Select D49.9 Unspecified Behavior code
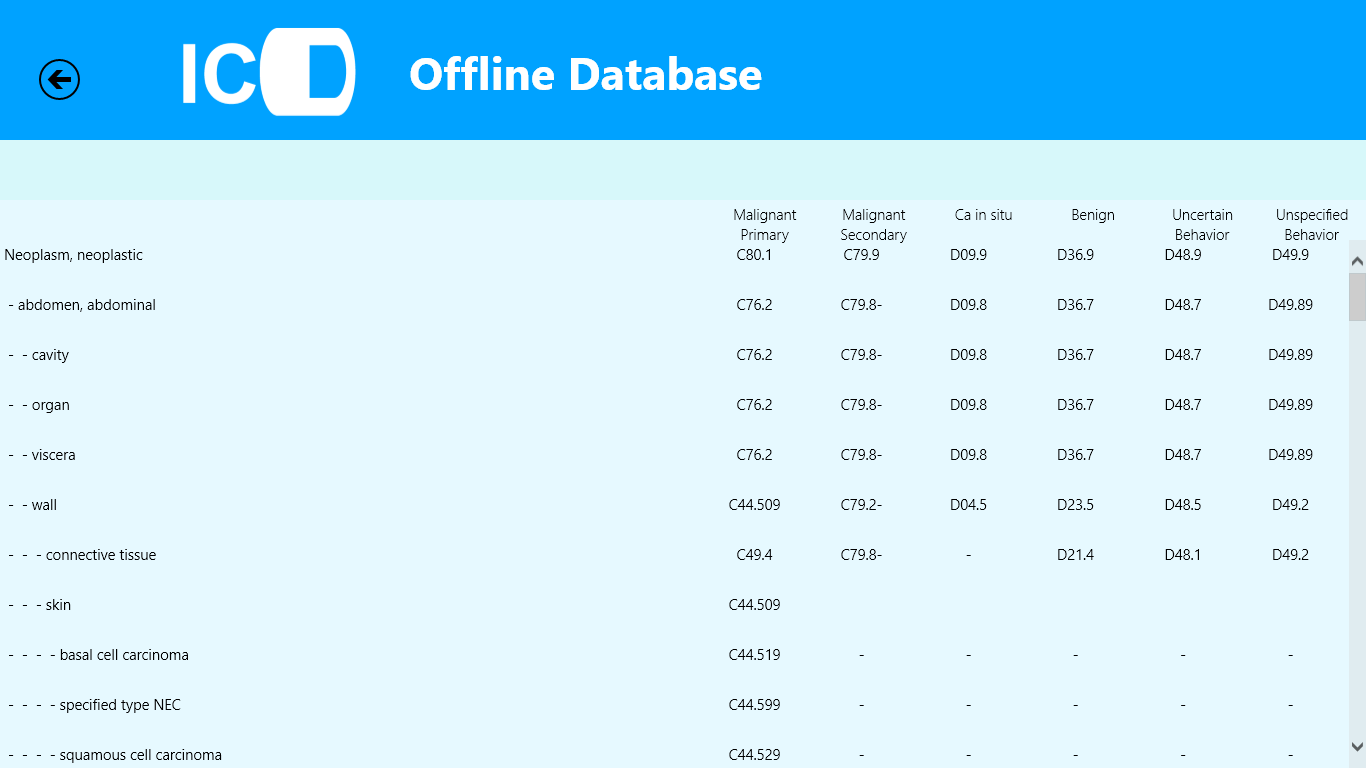This screenshot has height=768, width=1366. 1290,255
